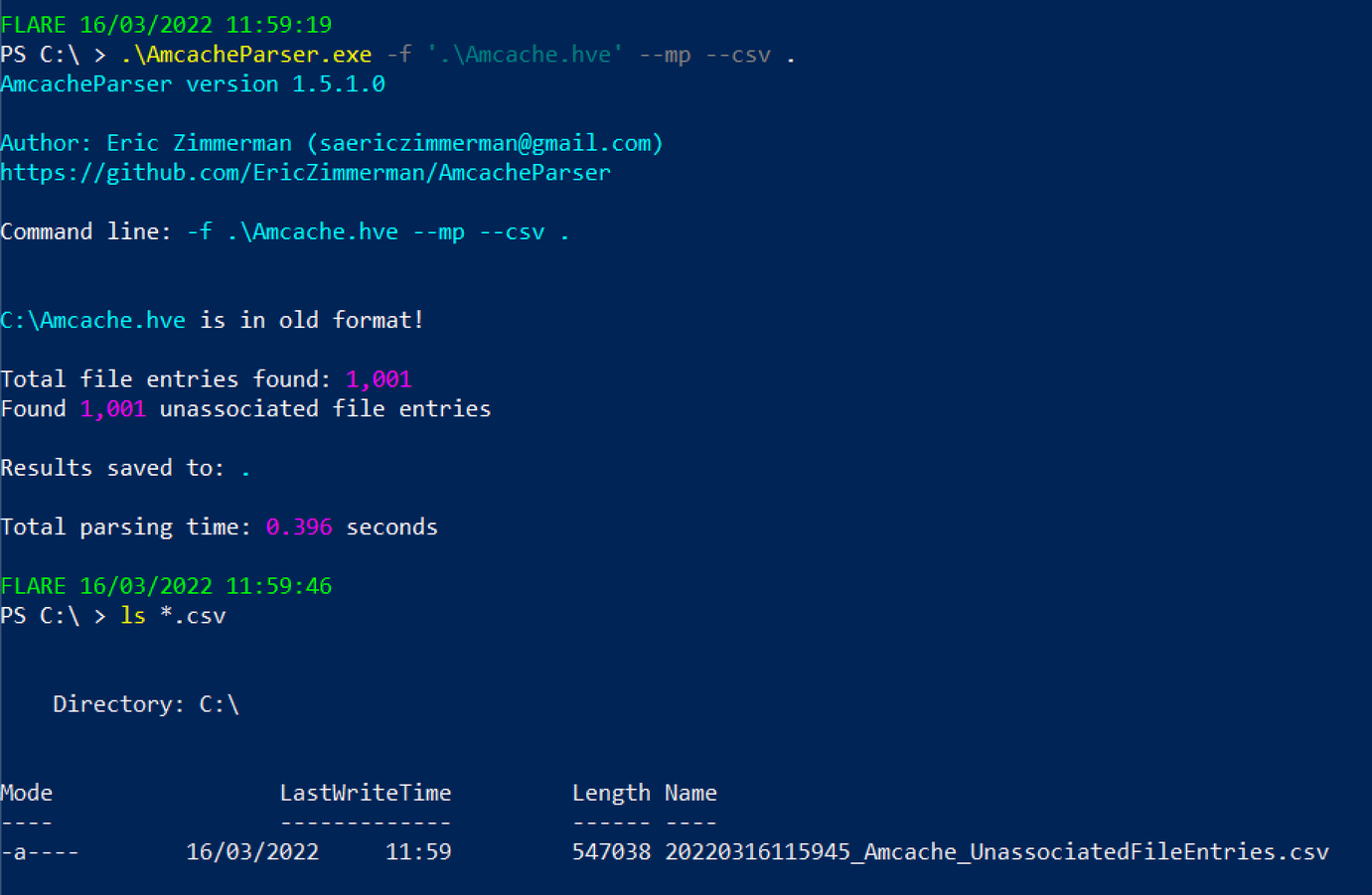Click the .\AmcacheParser.exe command text
Image resolution: width=1372 pixels, height=895 pixels.
coord(246,55)
